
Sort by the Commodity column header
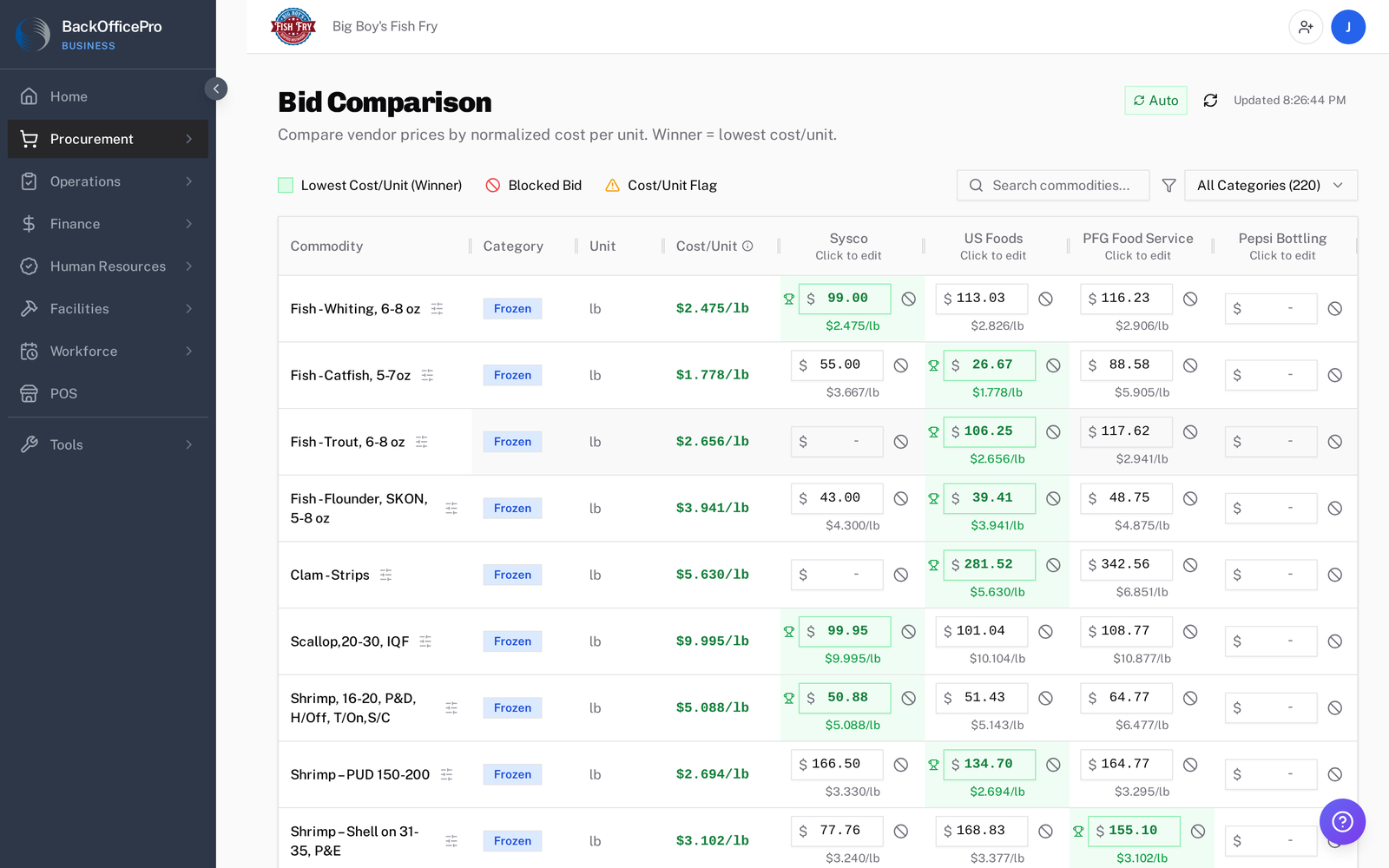pyautogui.click(x=326, y=247)
